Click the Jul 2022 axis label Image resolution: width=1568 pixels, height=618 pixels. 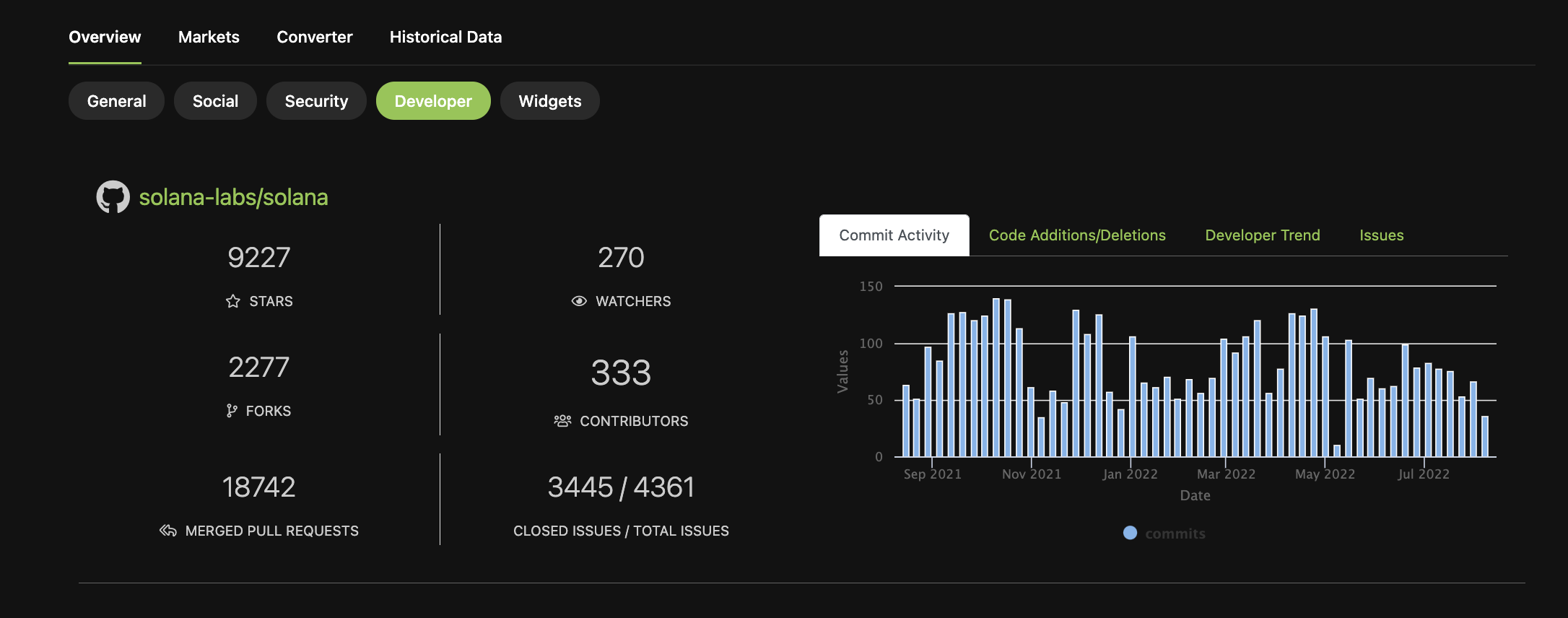tap(1424, 474)
